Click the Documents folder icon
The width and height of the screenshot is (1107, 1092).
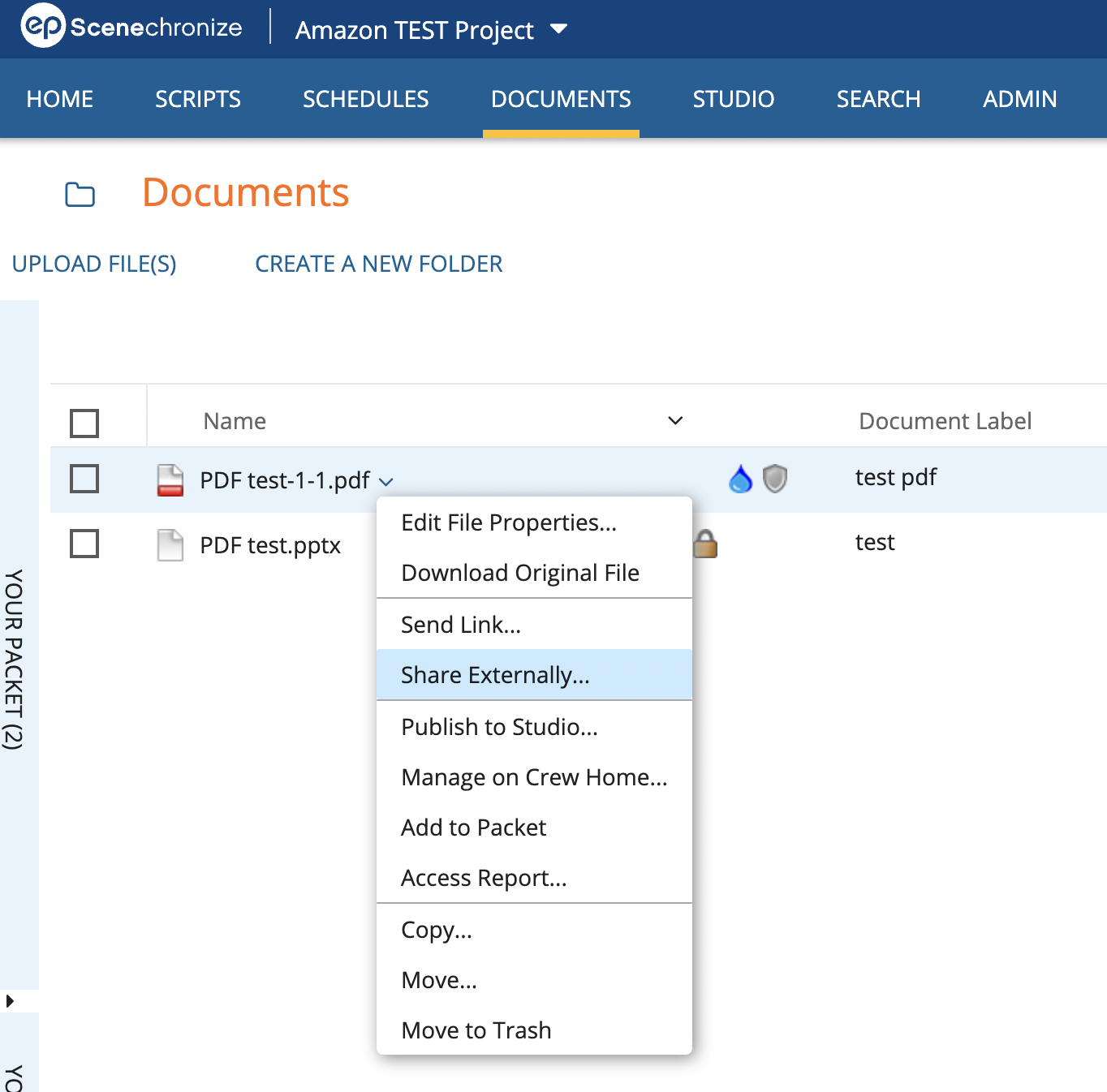[x=80, y=195]
